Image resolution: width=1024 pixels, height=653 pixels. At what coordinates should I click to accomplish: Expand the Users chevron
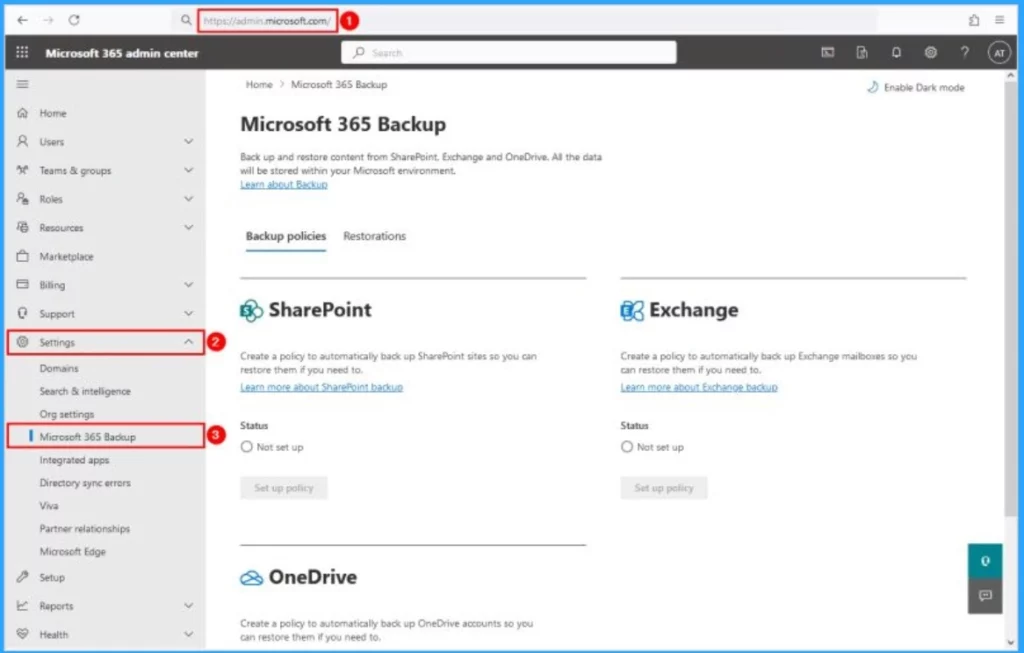[x=188, y=141]
